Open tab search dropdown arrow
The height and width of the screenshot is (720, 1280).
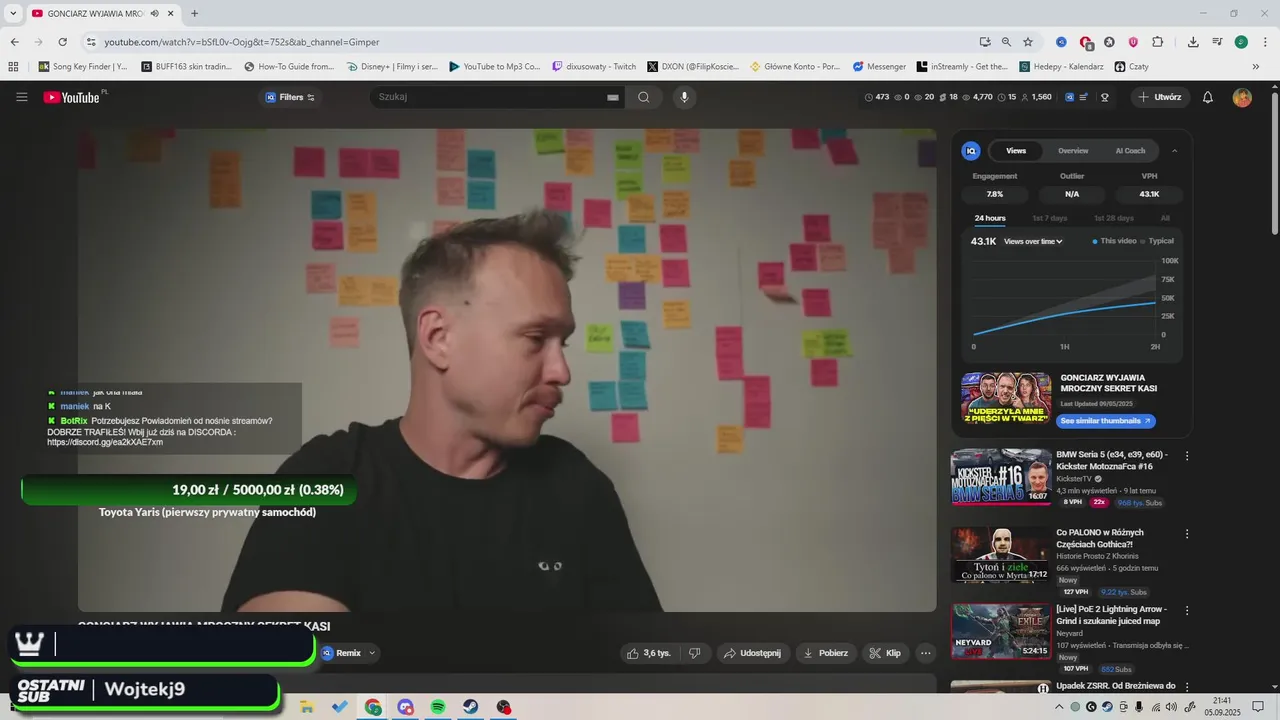pyautogui.click(x=13, y=13)
